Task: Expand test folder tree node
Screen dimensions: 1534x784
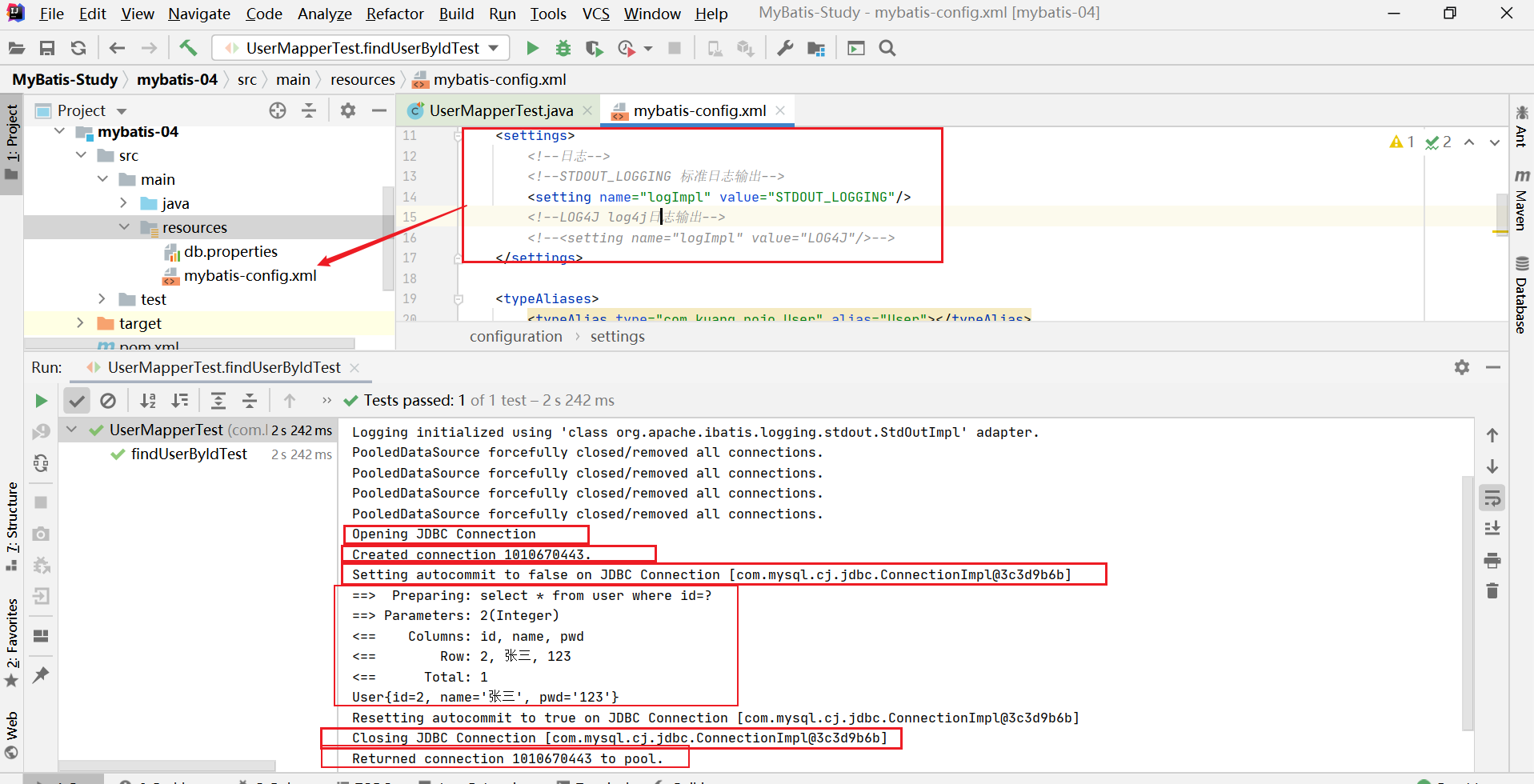Action: coord(102,299)
